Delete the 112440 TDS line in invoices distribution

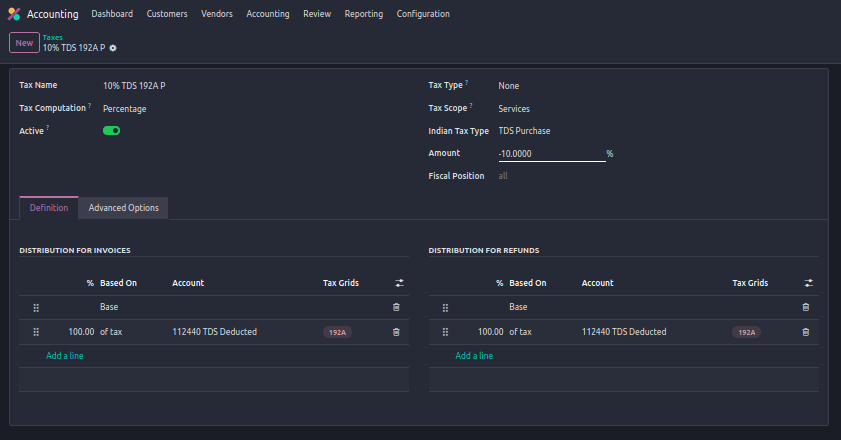click(x=396, y=332)
